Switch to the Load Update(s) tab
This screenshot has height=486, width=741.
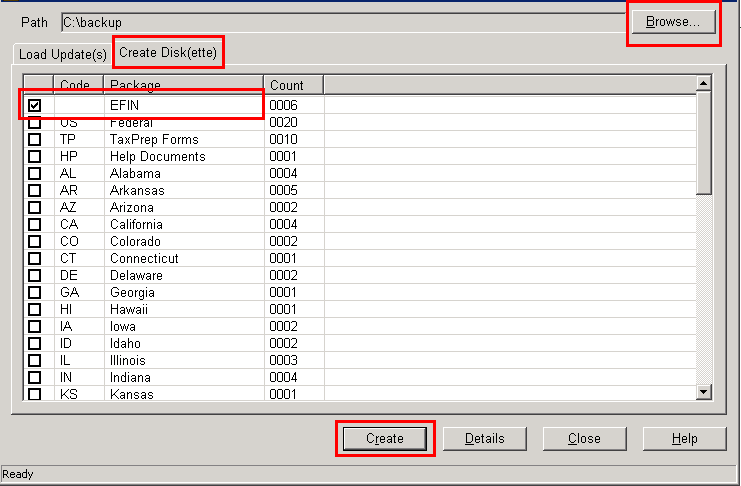[x=62, y=54]
